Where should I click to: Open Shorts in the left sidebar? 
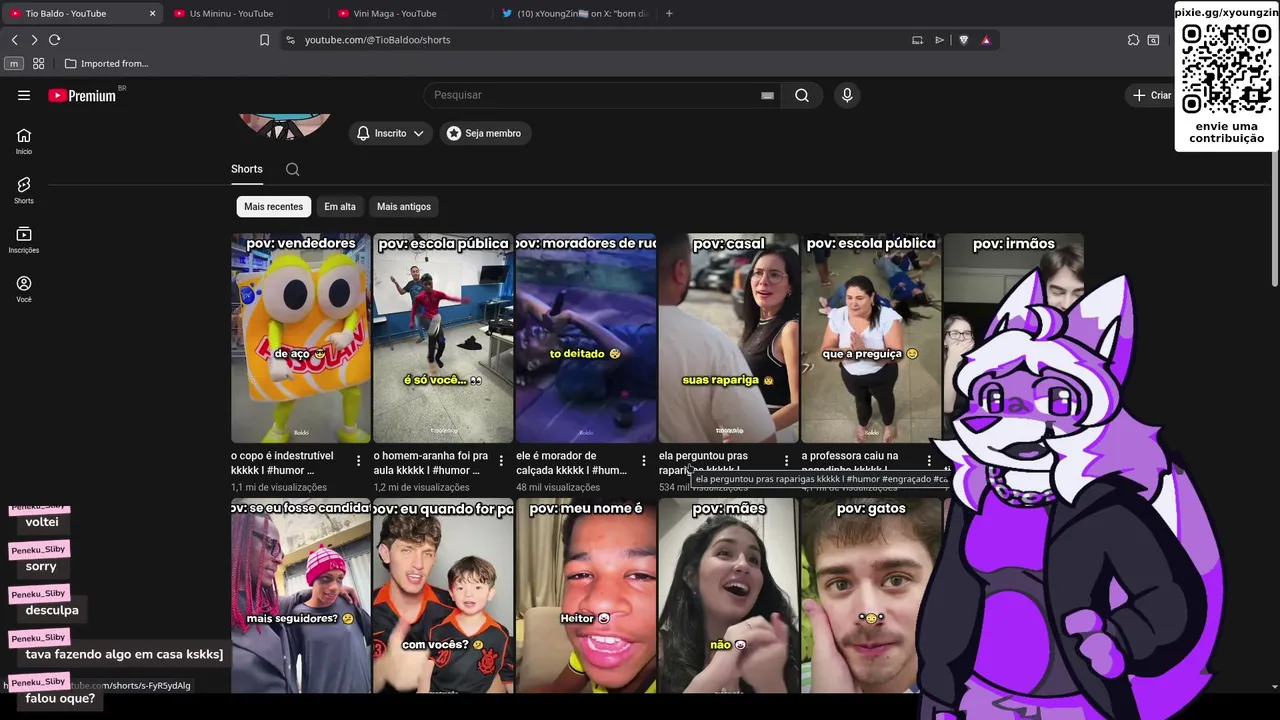point(24,190)
